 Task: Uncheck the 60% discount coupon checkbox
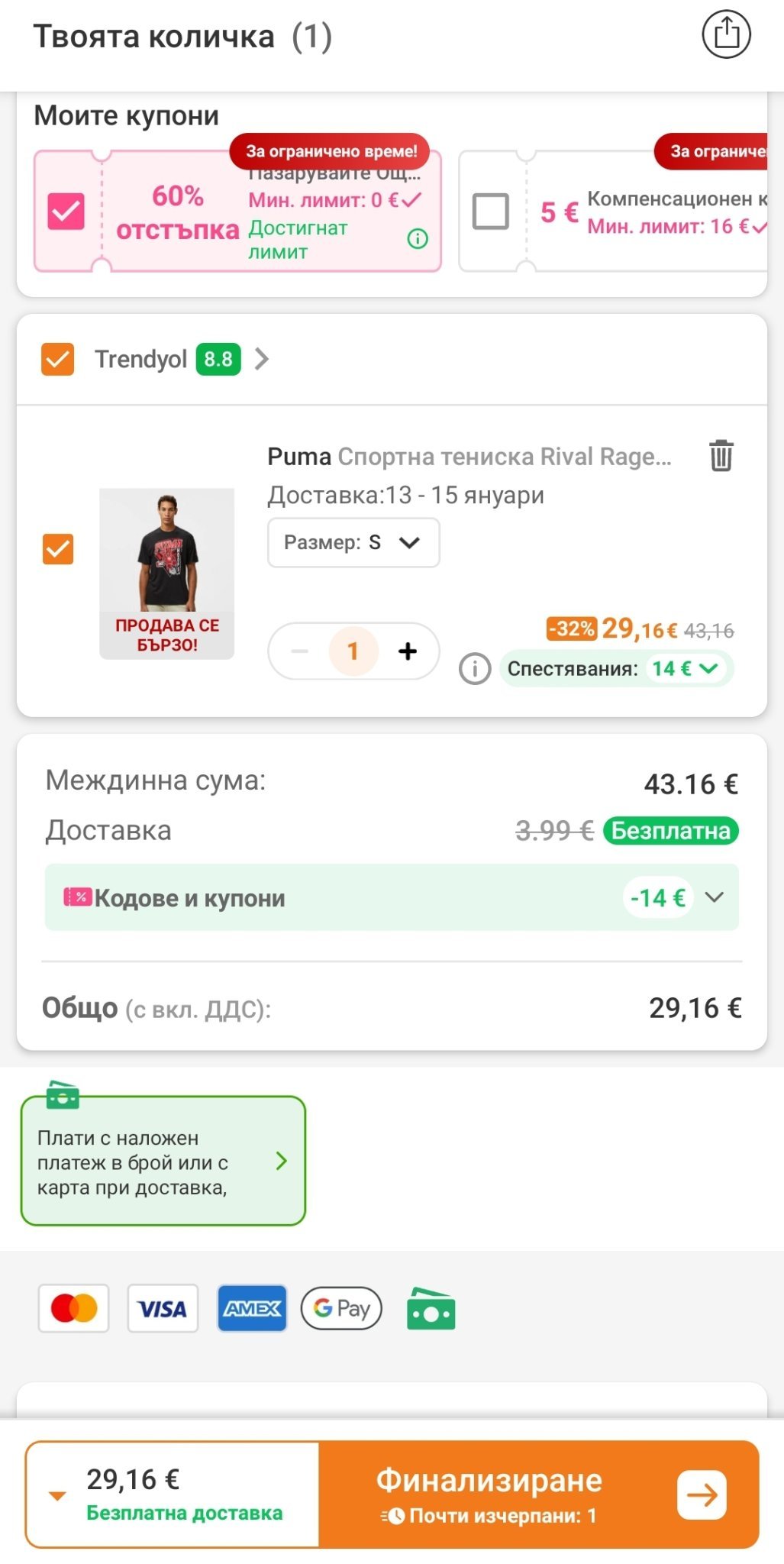66,211
